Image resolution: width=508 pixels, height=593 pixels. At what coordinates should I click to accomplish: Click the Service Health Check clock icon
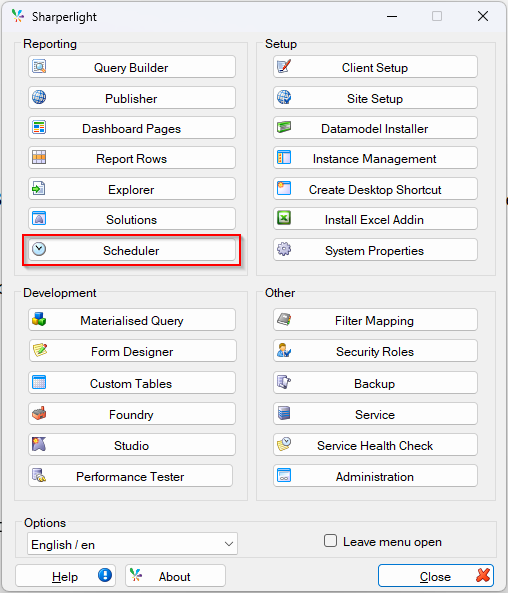coord(284,444)
